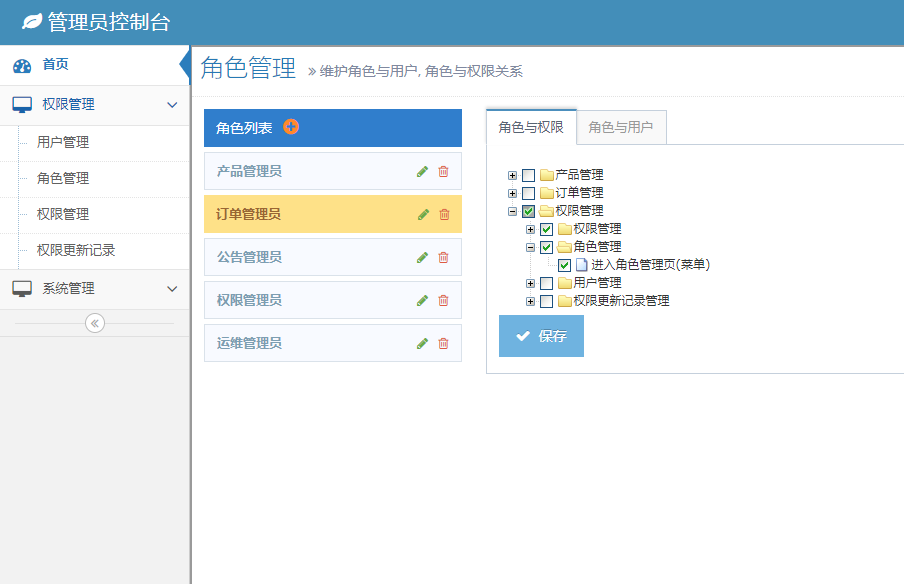Collapse the 角色管理 tree node

pyautogui.click(x=530, y=247)
